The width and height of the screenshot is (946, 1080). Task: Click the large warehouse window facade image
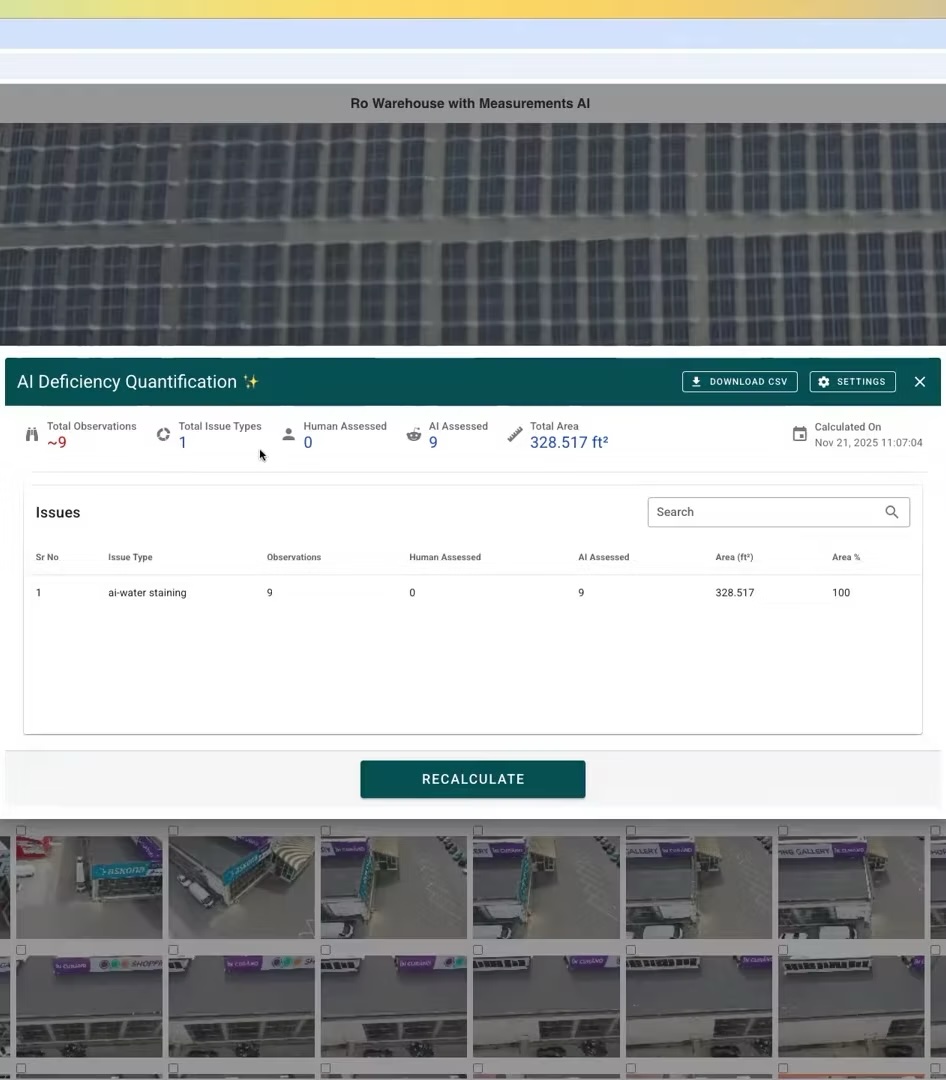point(473,234)
